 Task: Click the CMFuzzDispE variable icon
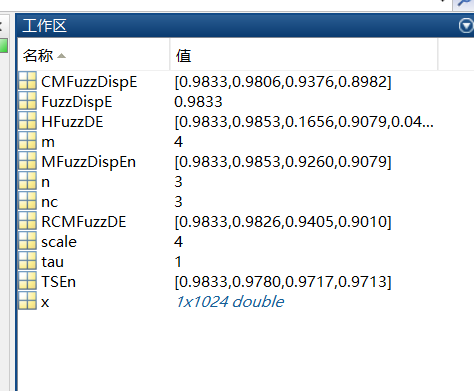coord(27,81)
